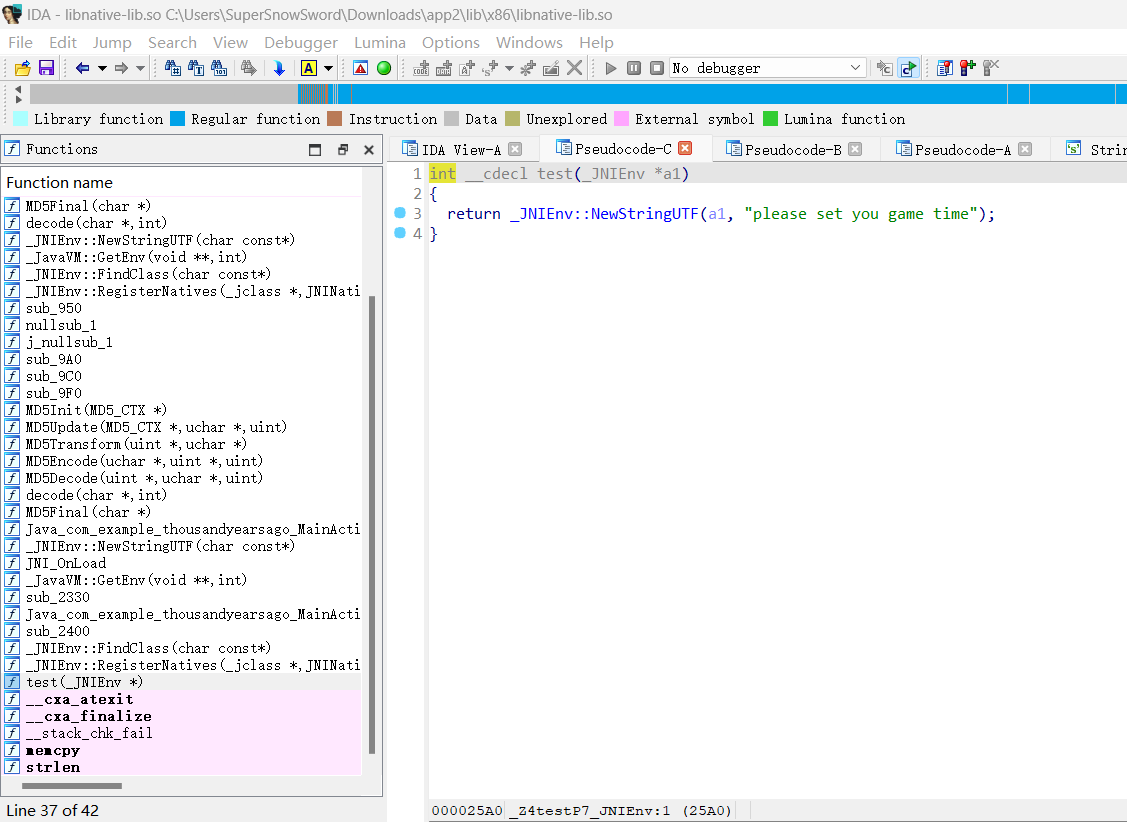Select __stack_chk_fail in the functions list
The width and height of the screenshot is (1127, 822).
(x=182, y=733)
